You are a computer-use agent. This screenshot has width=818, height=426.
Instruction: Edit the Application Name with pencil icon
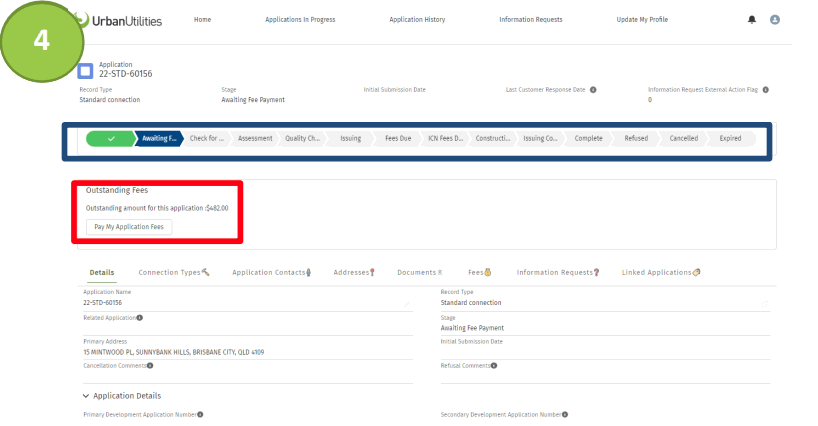click(407, 303)
